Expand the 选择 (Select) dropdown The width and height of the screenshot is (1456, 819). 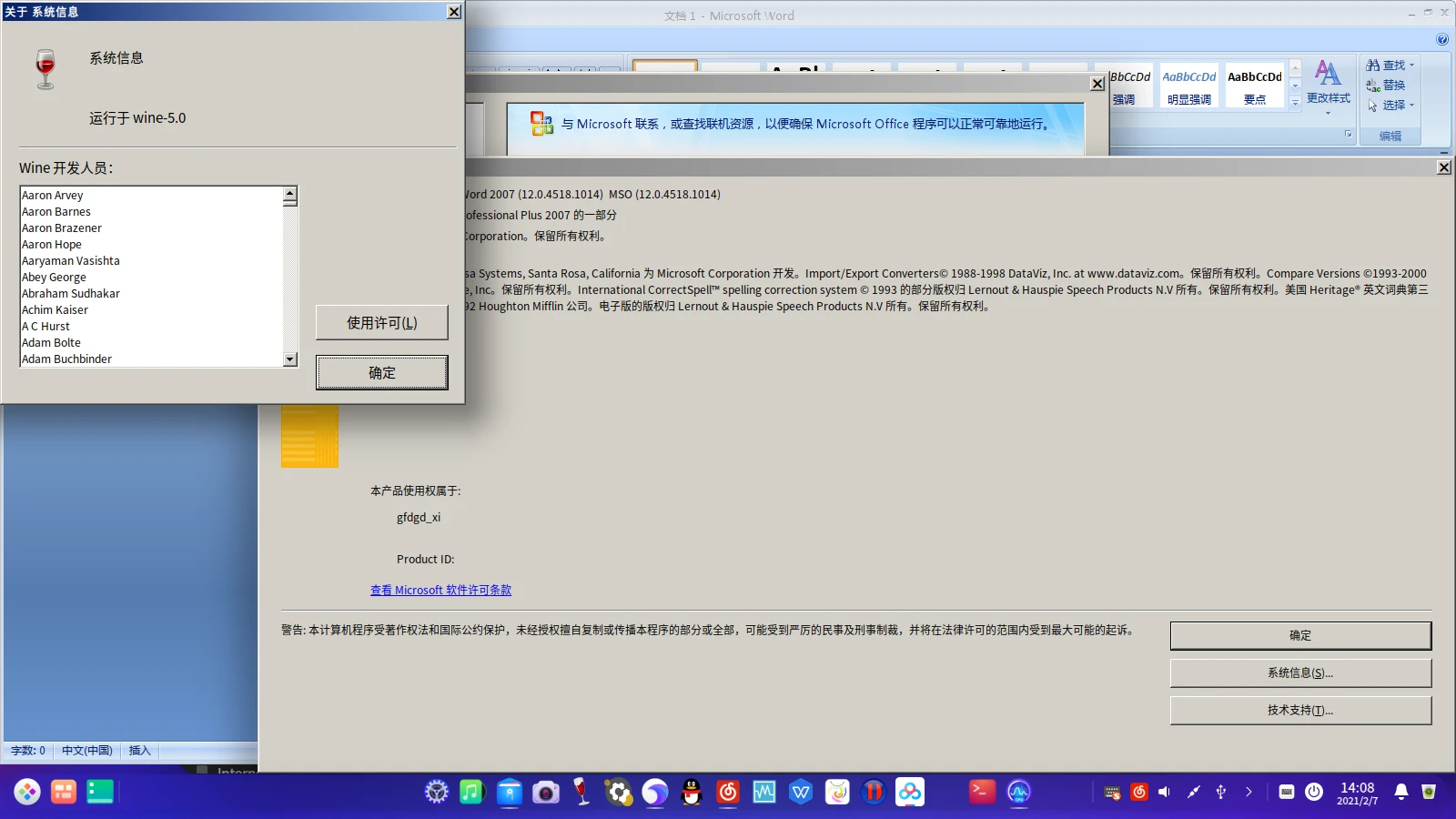pyautogui.click(x=1391, y=105)
